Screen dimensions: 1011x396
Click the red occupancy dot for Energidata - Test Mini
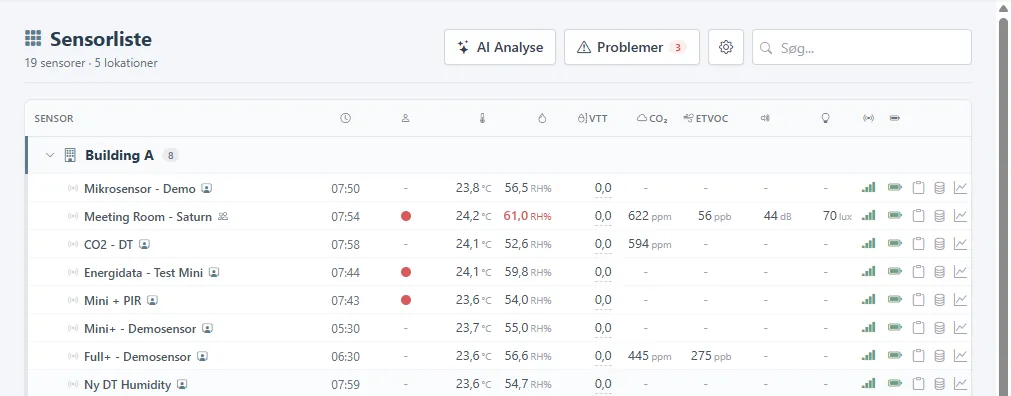(406, 272)
